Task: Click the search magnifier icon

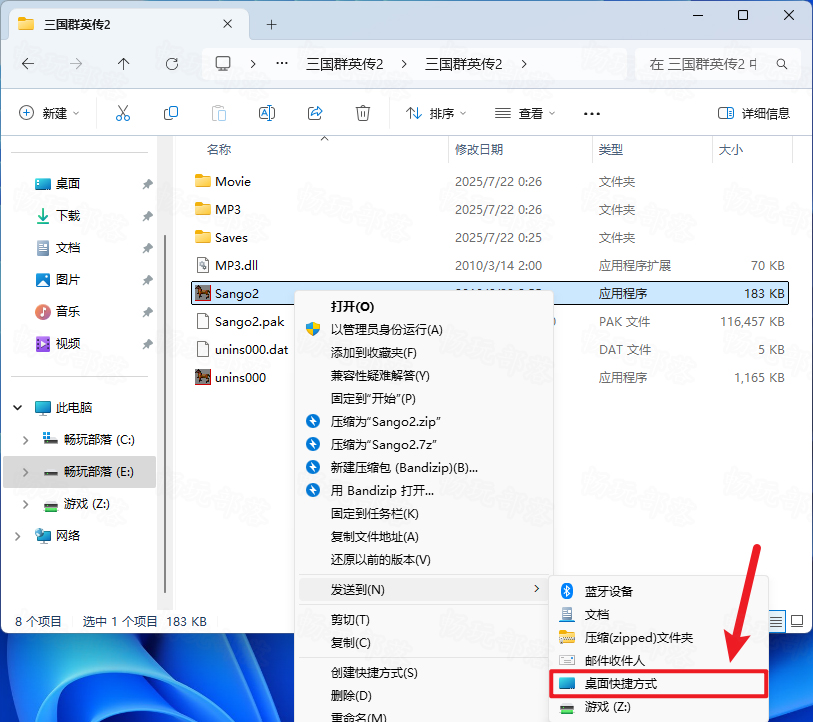Action: 782,64
